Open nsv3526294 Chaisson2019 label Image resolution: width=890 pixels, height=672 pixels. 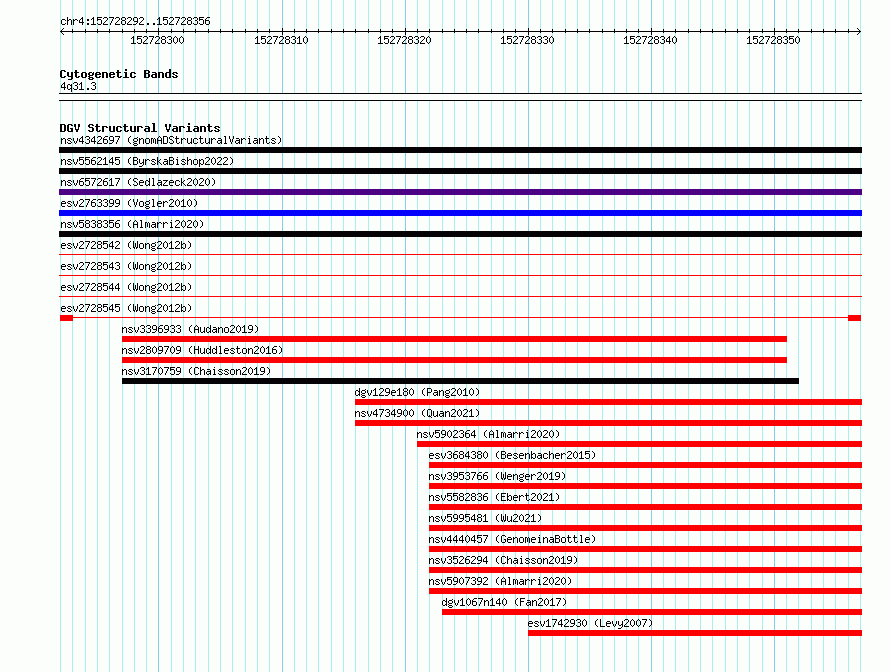(503, 560)
